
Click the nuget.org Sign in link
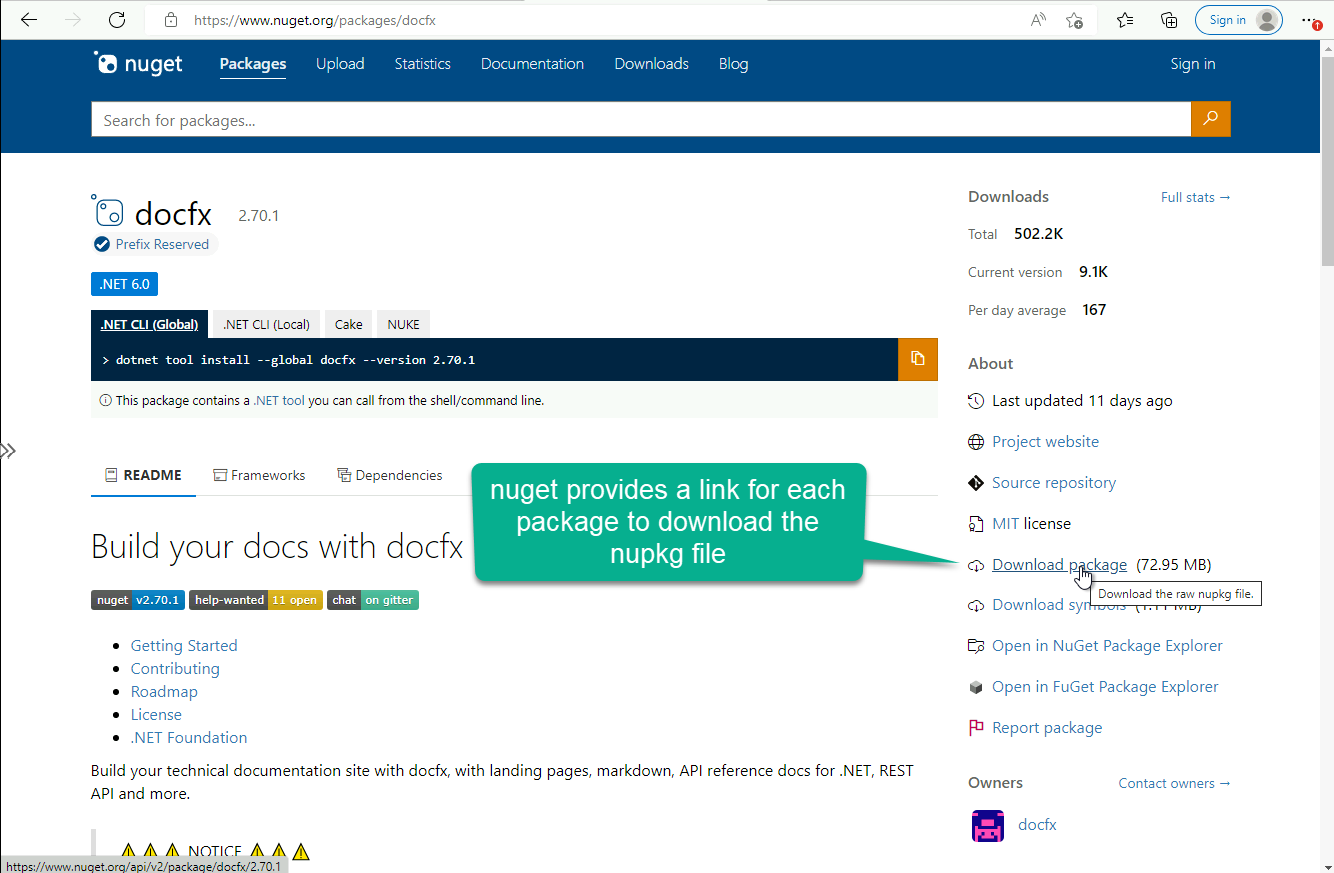1193,64
